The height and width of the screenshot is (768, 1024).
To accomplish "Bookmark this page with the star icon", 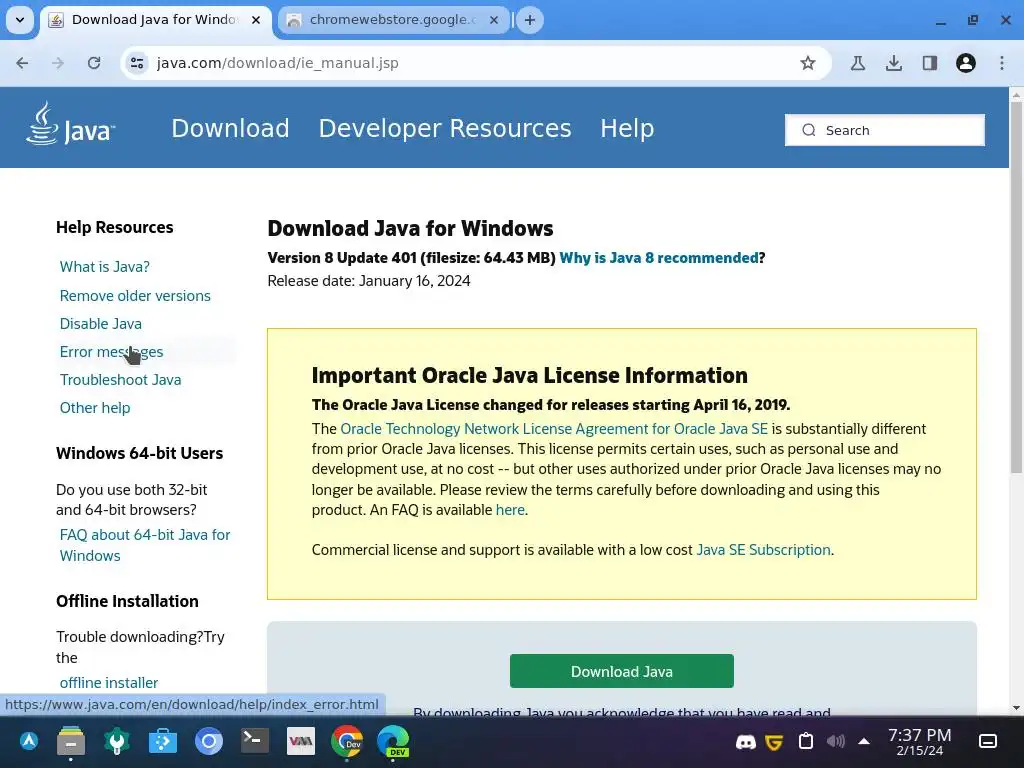I will click(x=808, y=63).
